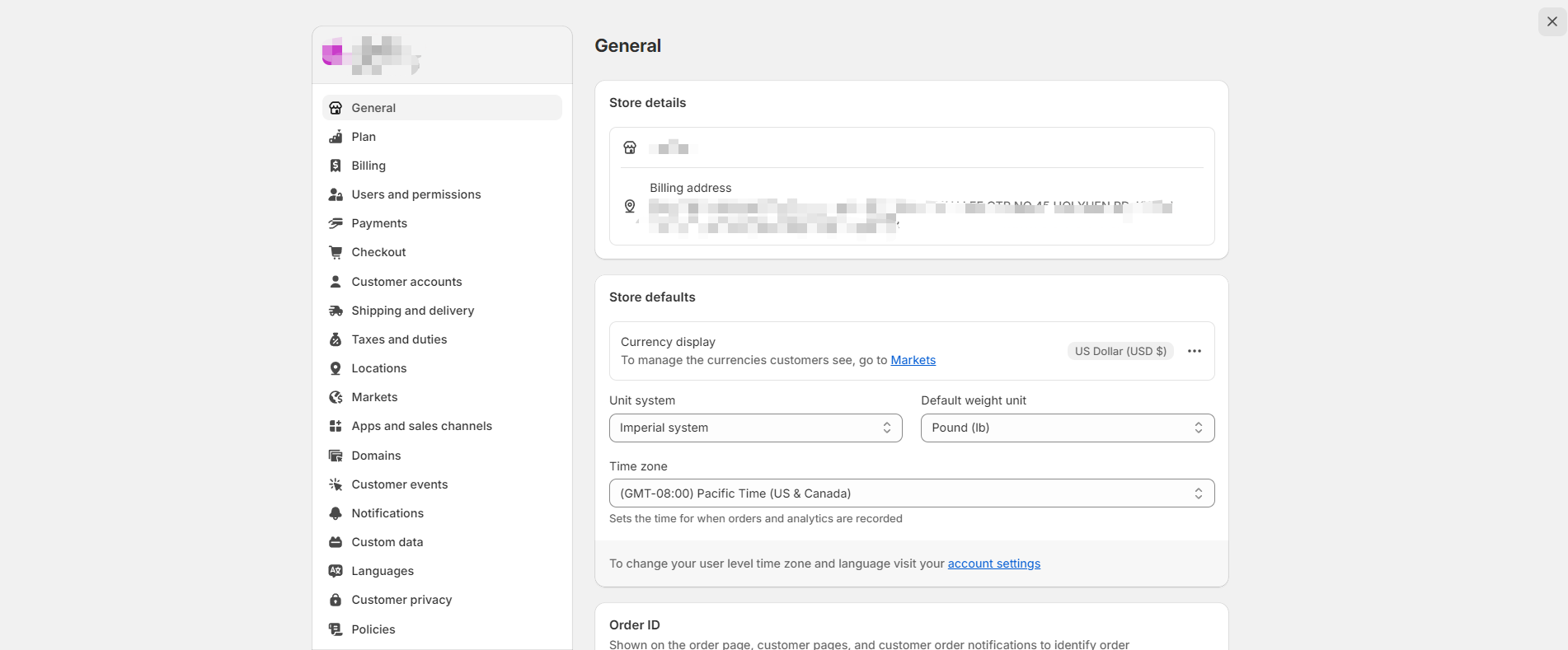This screenshot has width=1568, height=650.
Task: Go to Billing settings
Action: 442,166
